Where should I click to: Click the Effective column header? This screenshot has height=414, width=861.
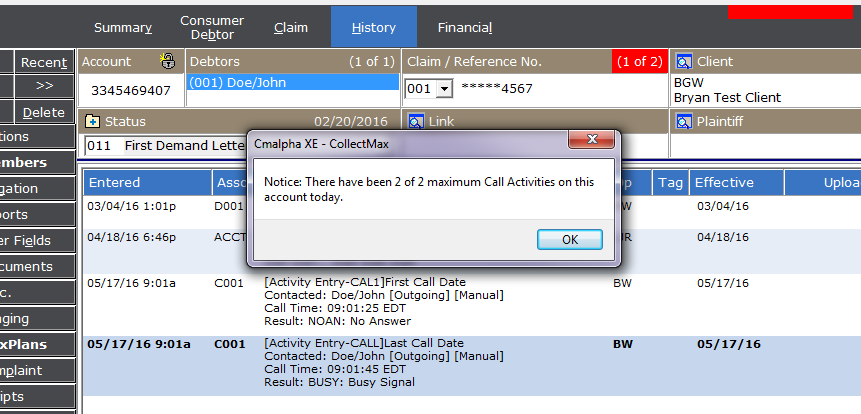pyautogui.click(x=724, y=183)
